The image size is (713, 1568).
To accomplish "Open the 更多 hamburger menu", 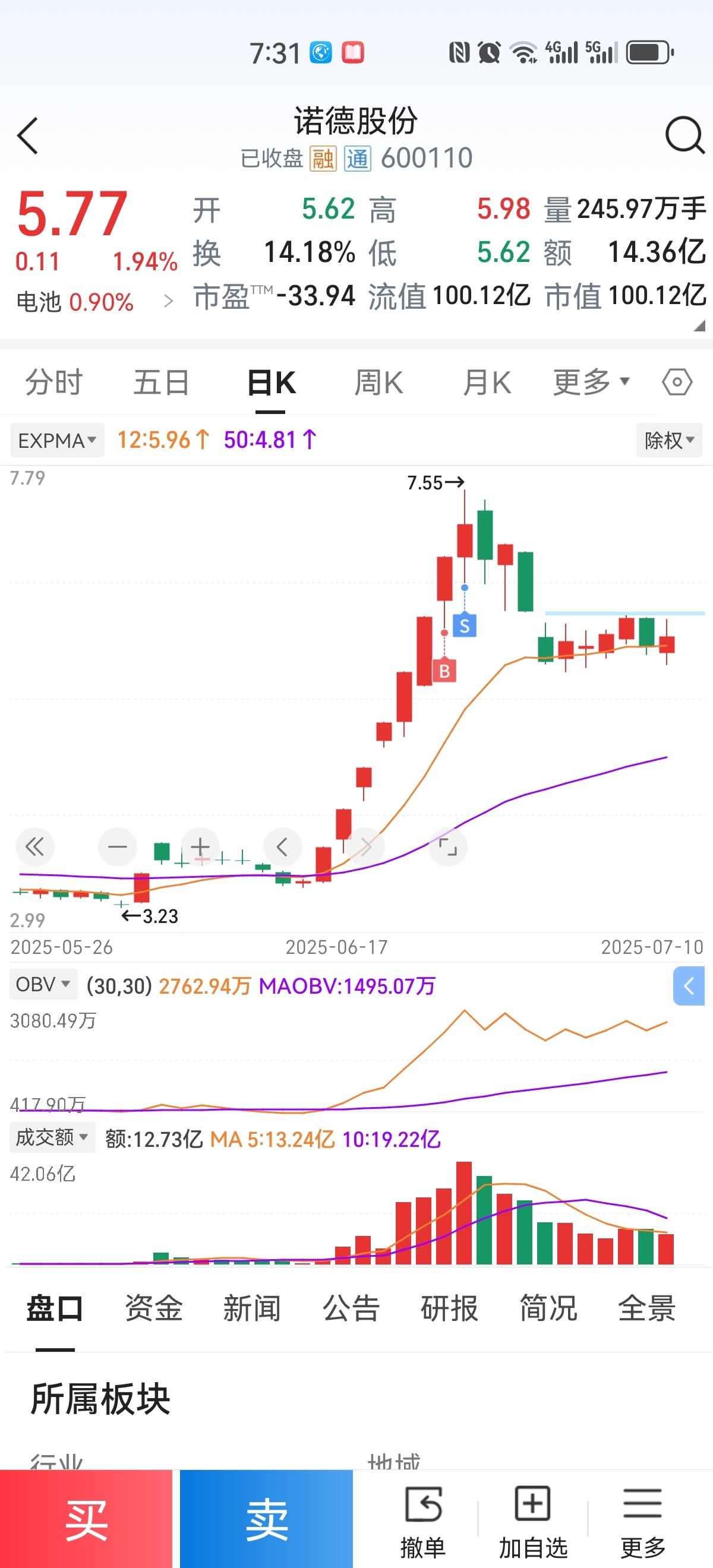I will click(x=642, y=1522).
